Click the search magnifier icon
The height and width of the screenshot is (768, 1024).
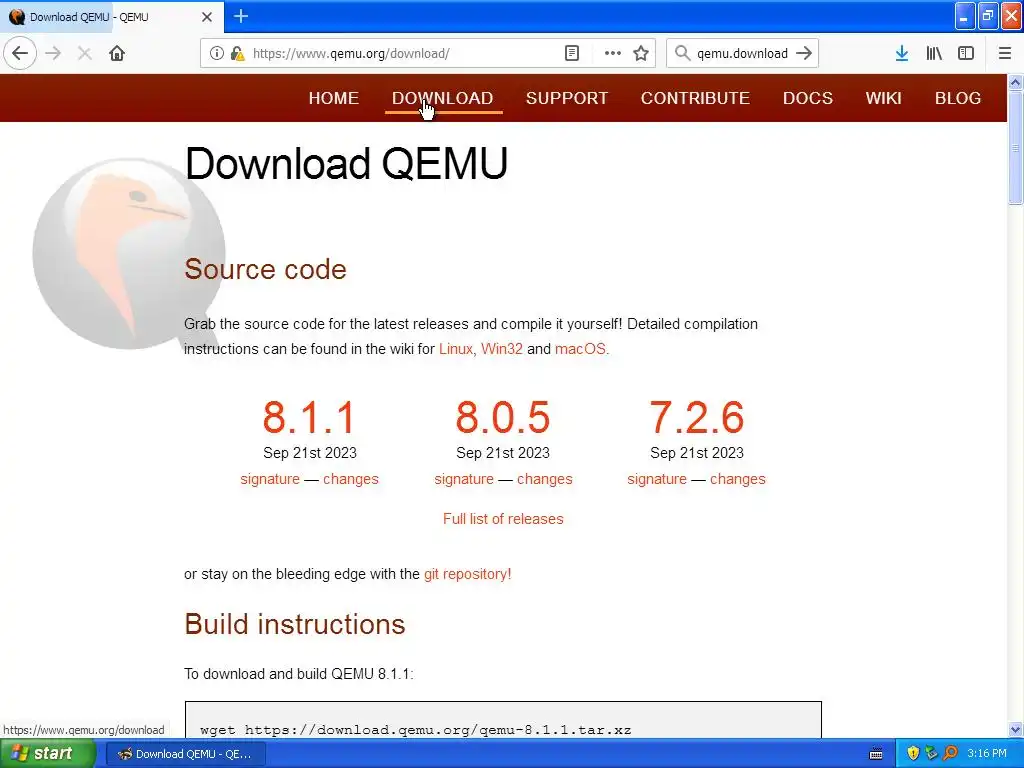click(682, 53)
